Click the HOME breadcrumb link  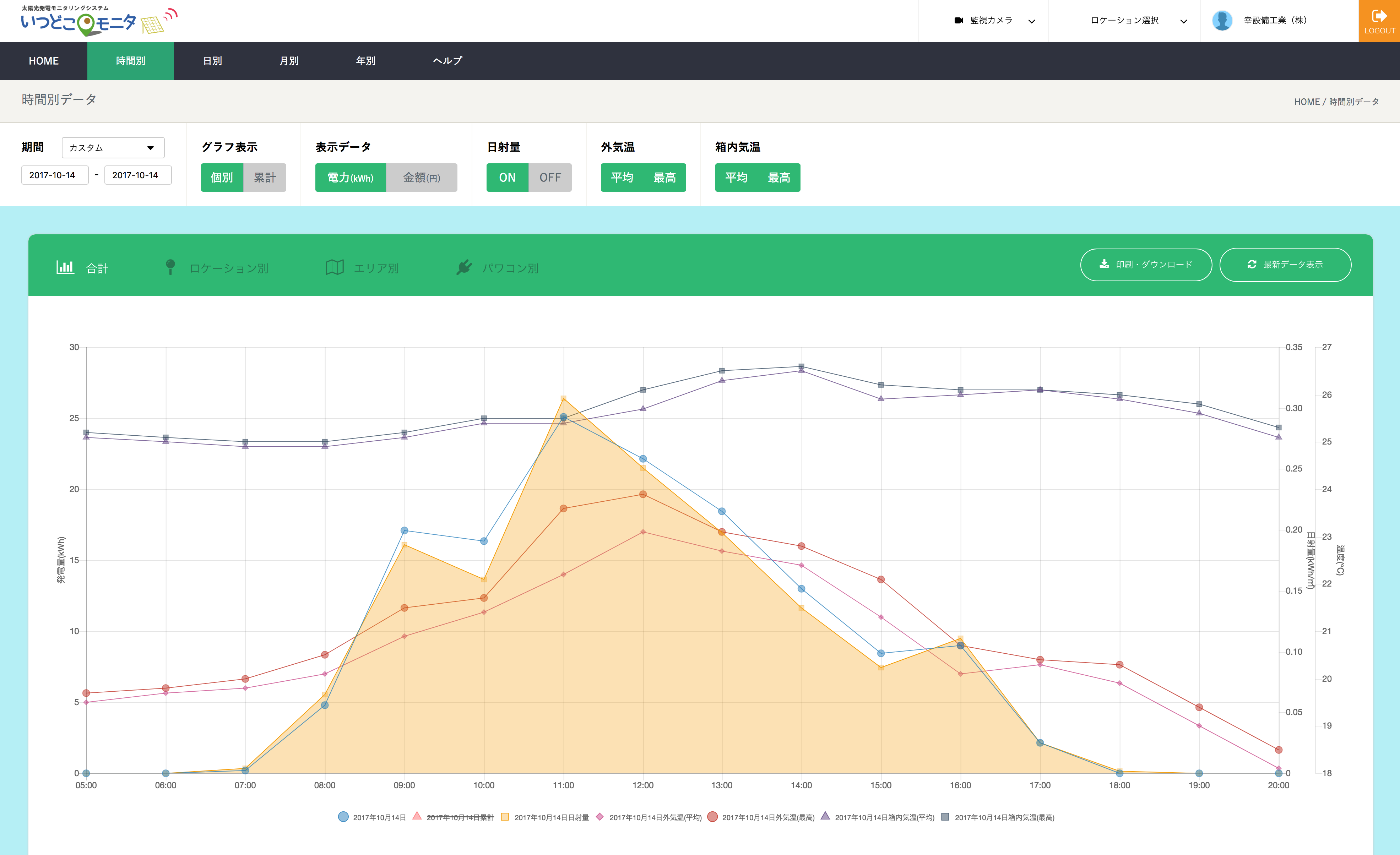[1307, 102]
